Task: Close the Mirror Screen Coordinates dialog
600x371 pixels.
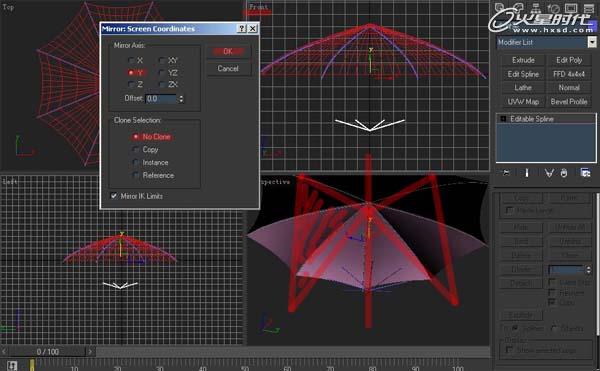Action: coord(253,29)
